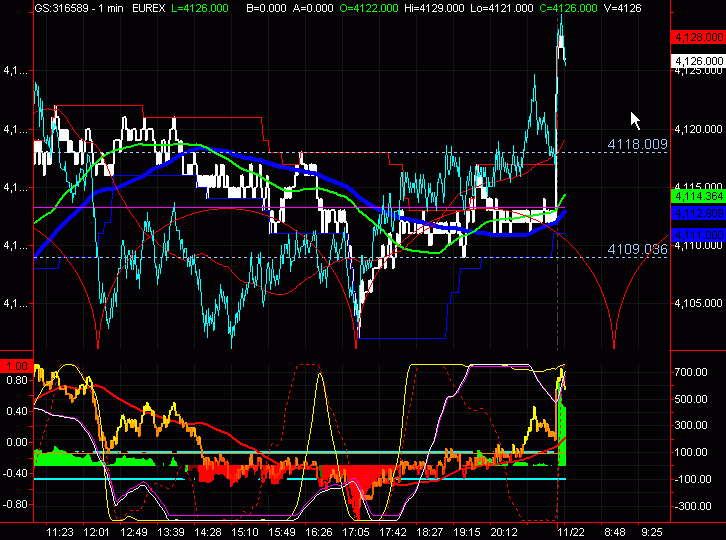Click the 4109.036 dashed level label
The height and width of the screenshot is (540, 726).
point(637,249)
